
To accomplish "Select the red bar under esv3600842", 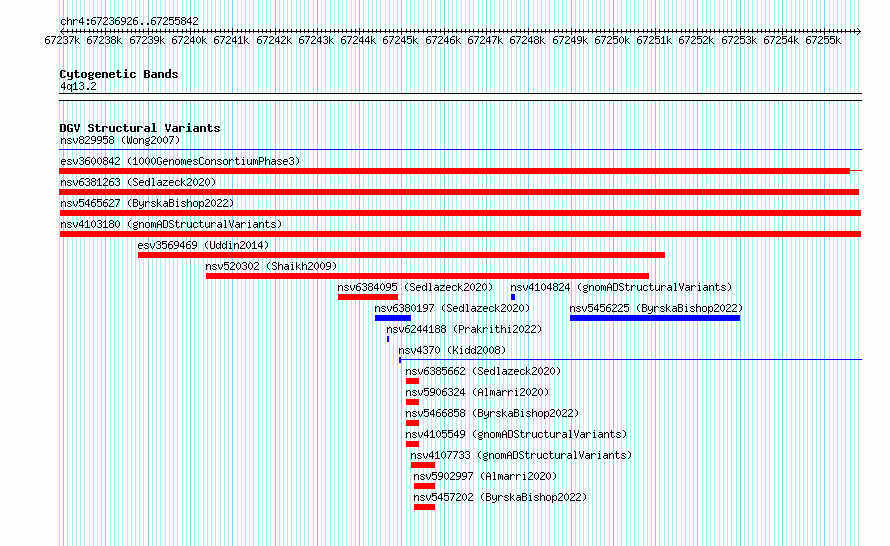I will (455, 171).
